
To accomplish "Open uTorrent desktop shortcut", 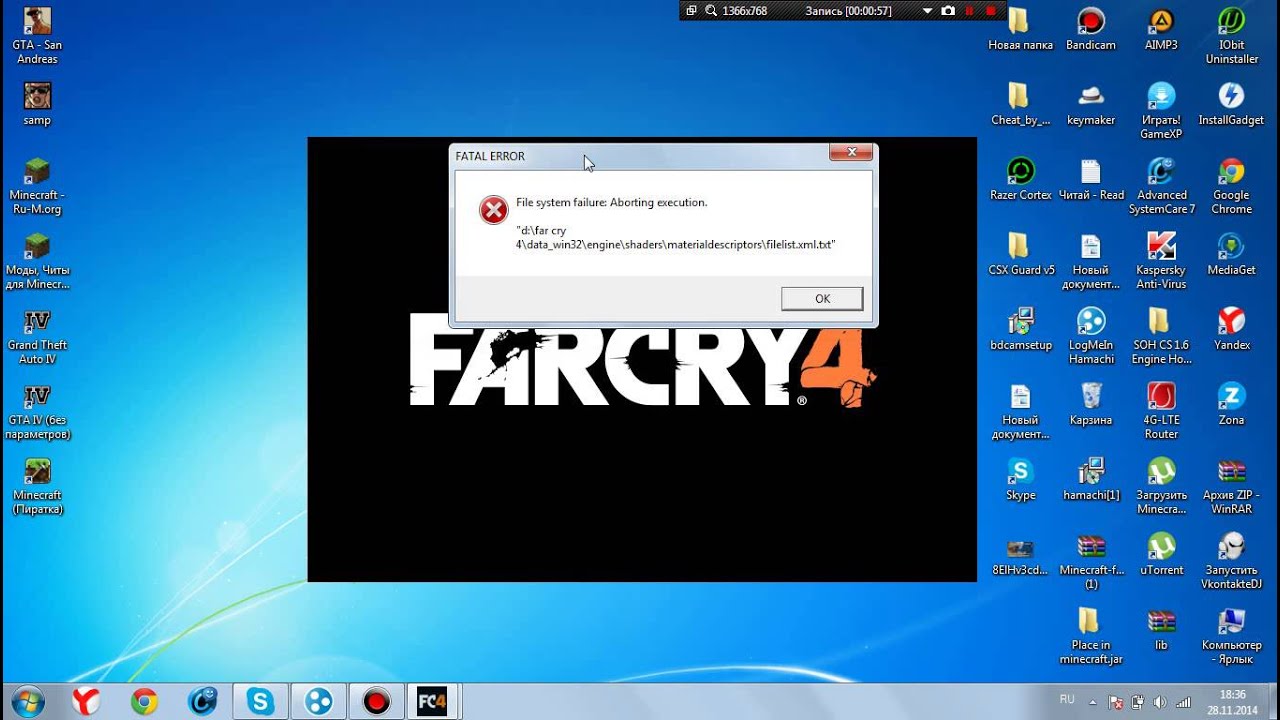I will tap(1160, 554).
